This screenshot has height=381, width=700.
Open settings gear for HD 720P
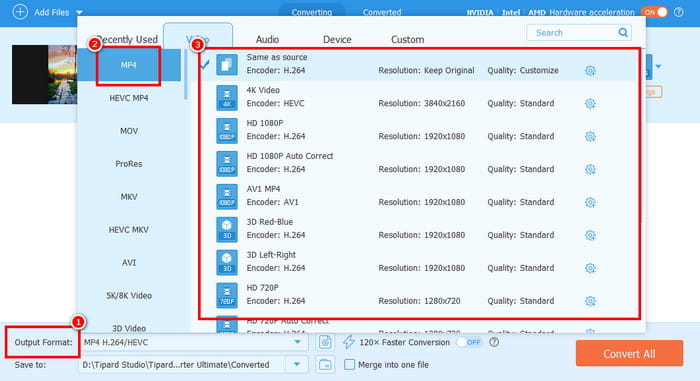[x=590, y=301]
